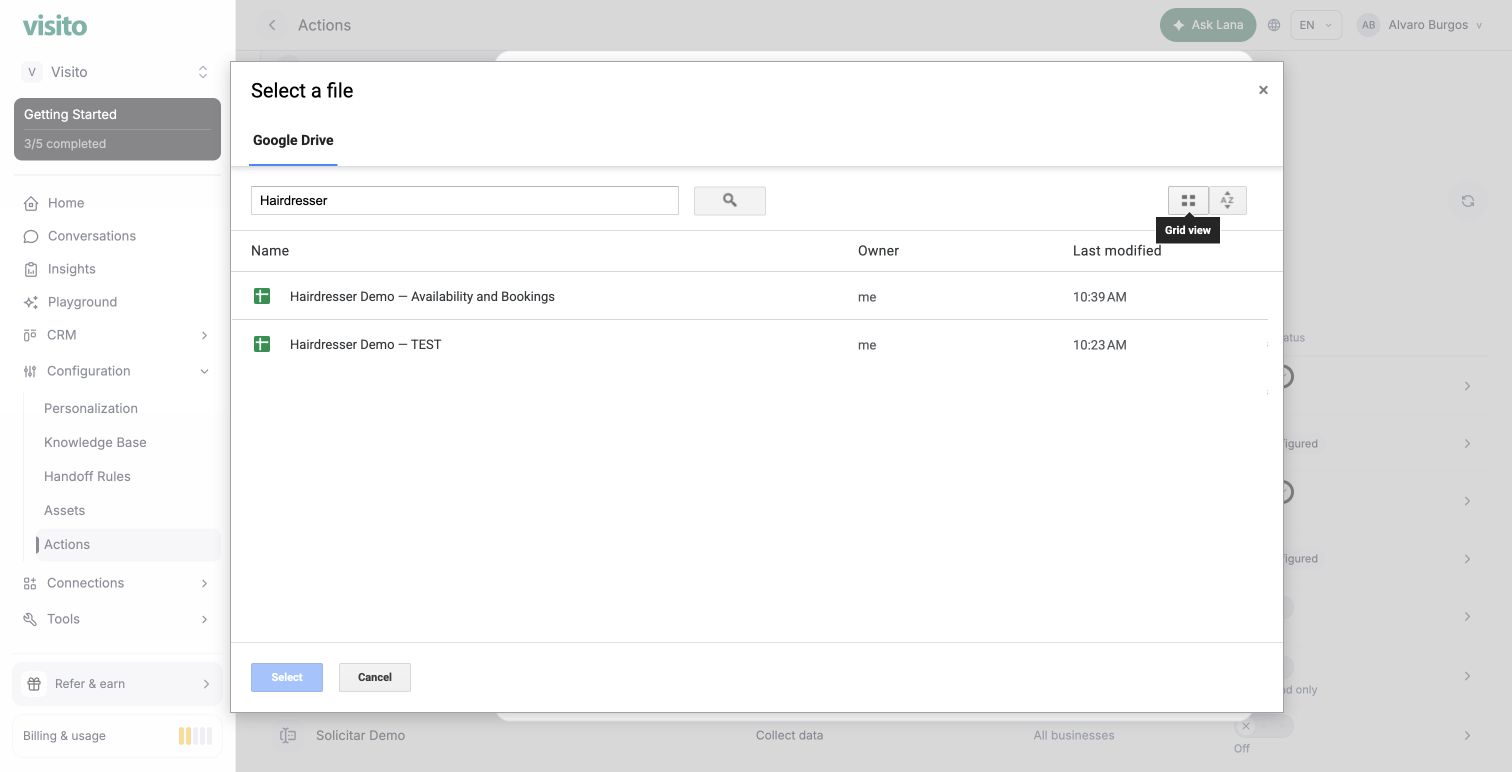1512x772 pixels.
Task: Switch file picker to Grid view
Action: click(1188, 200)
